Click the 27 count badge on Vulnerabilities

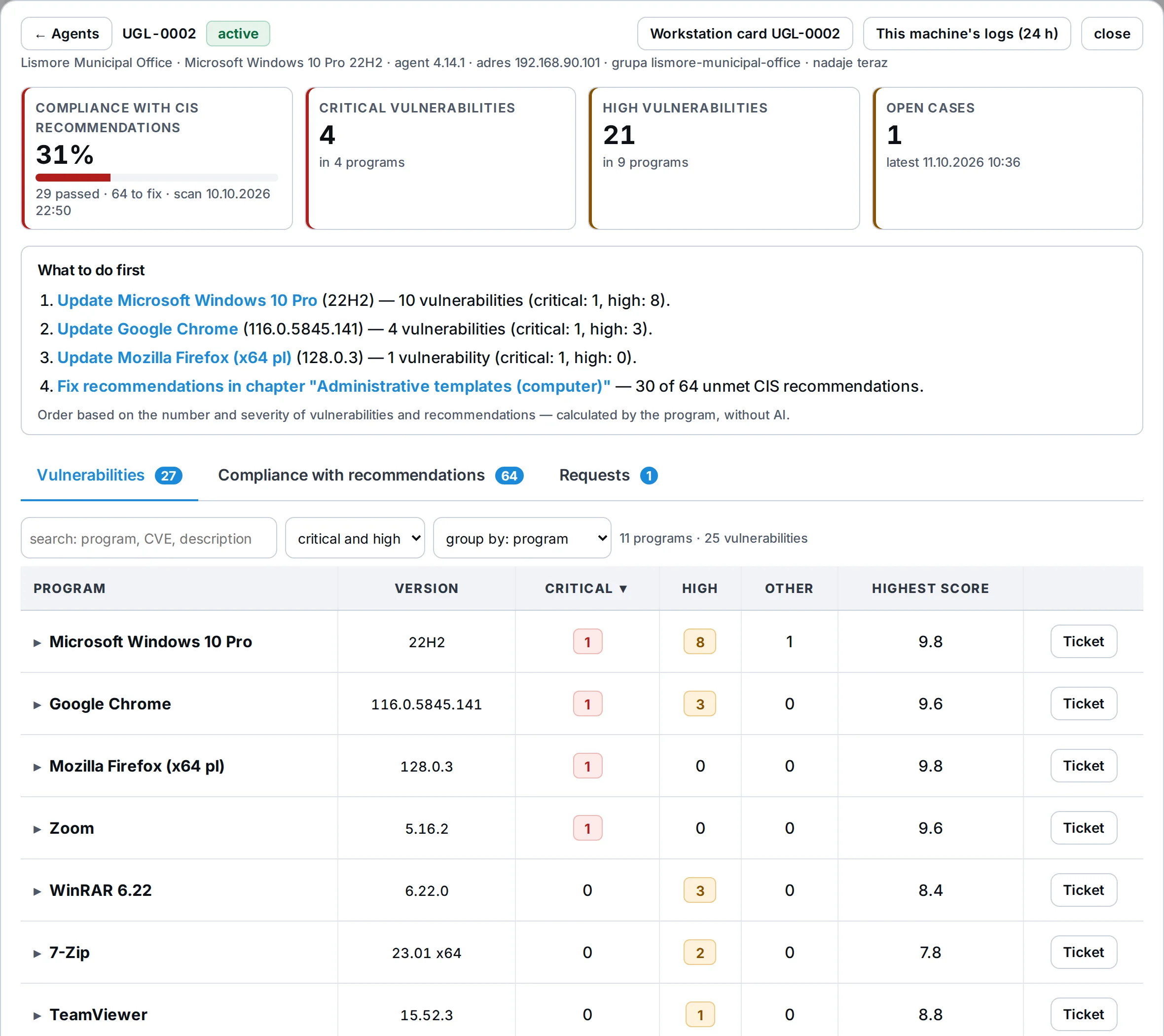[x=169, y=476]
